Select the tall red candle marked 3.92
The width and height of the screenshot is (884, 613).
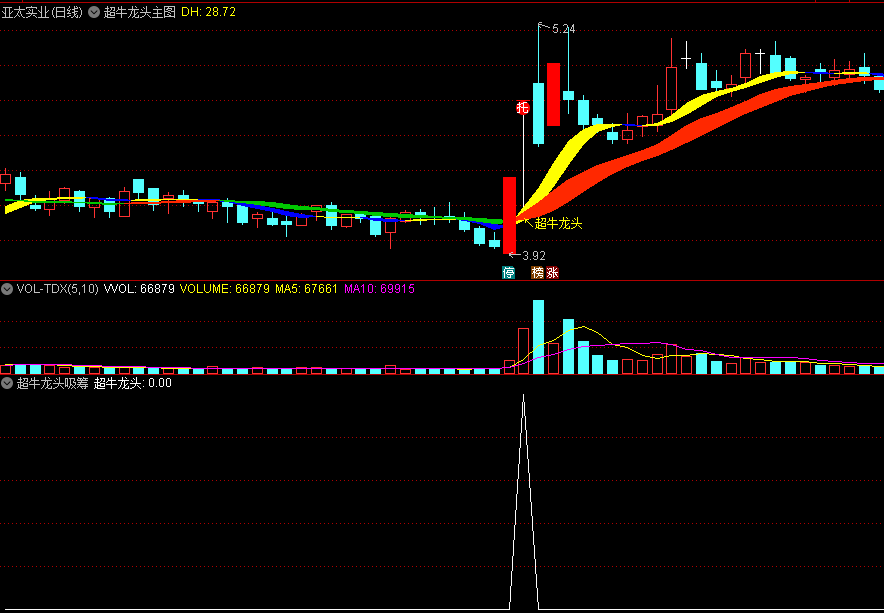[x=510, y=215]
